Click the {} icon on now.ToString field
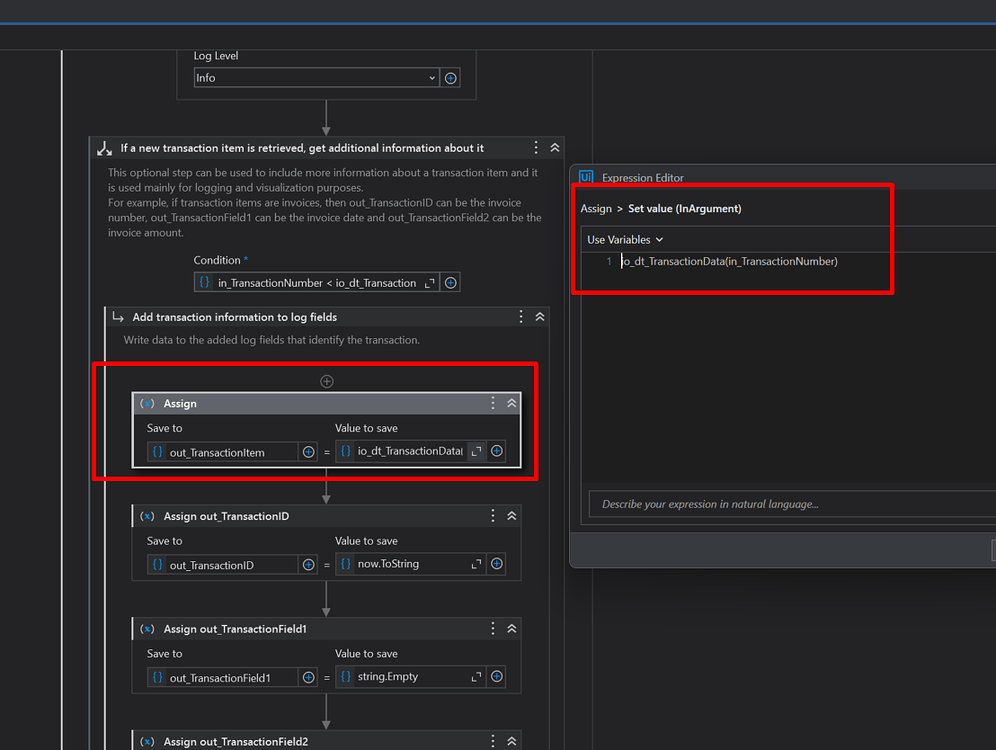The image size is (996, 750). [x=345, y=564]
